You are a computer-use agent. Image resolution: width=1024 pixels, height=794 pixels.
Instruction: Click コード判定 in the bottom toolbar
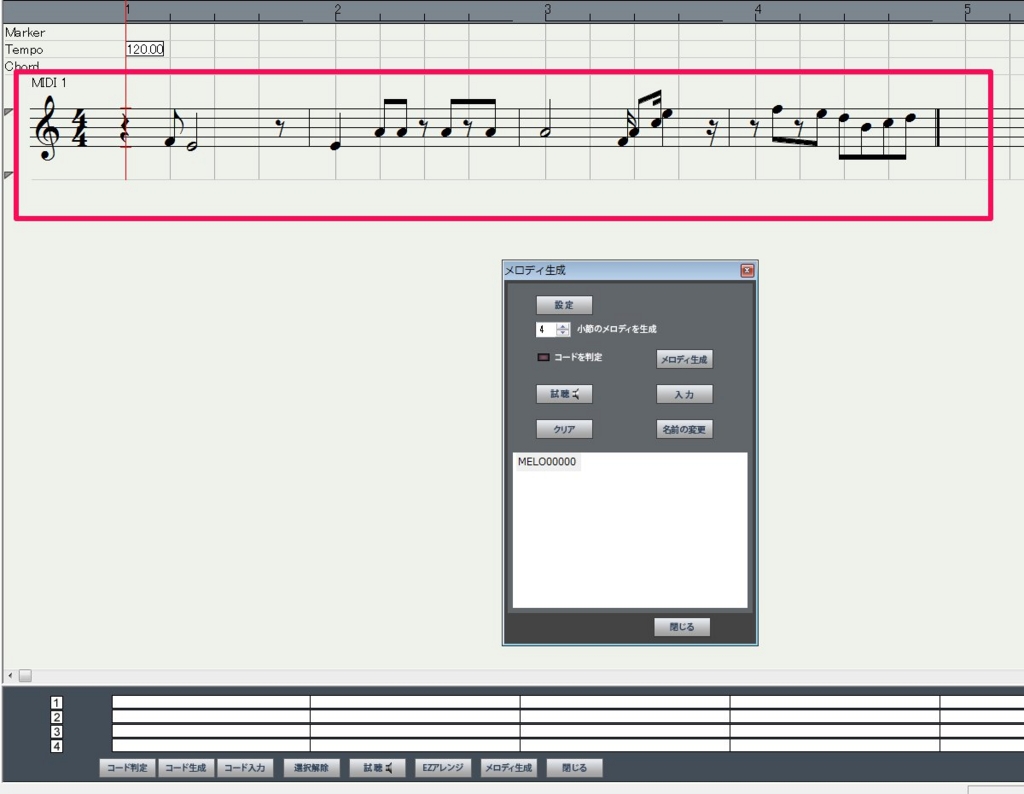pos(127,768)
